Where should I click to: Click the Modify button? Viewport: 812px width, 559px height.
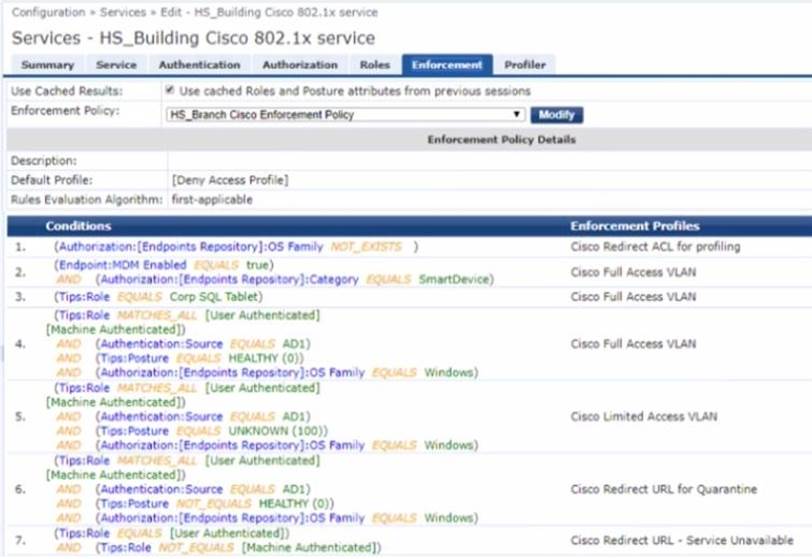tap(557, 114)
